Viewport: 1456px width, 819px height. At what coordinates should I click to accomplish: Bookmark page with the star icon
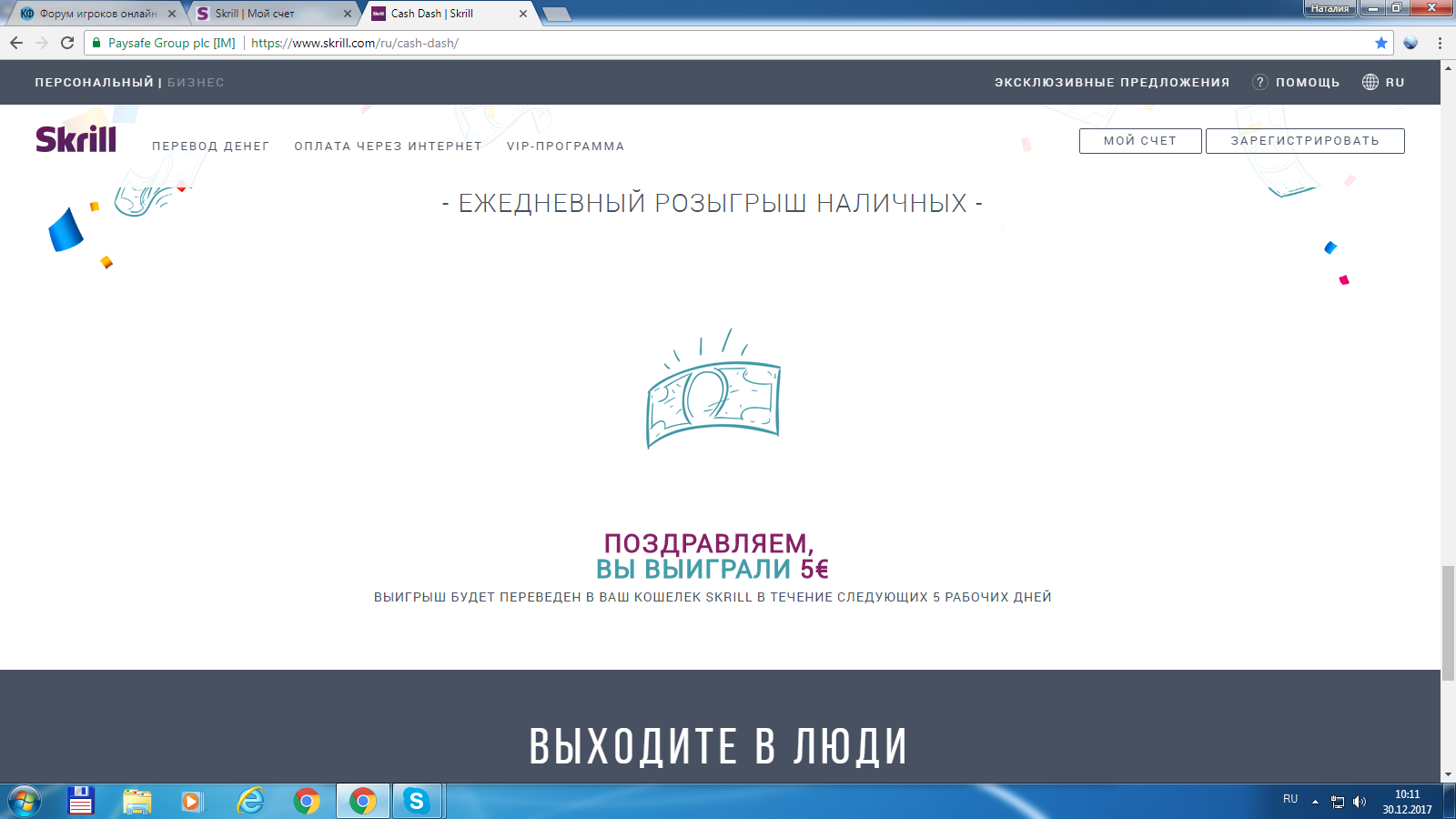(x=1380, y=43)
